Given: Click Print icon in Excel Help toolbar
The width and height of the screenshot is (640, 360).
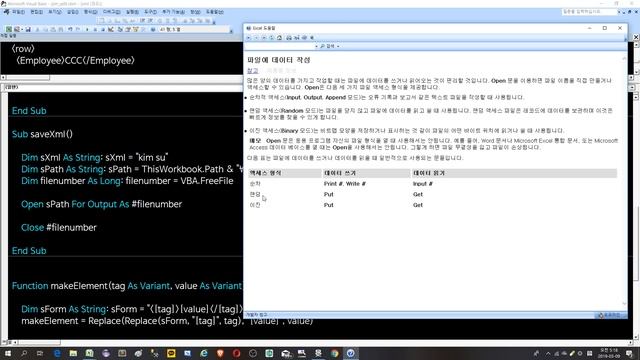Looking at the screenshot, I should [x=289, y=38].
